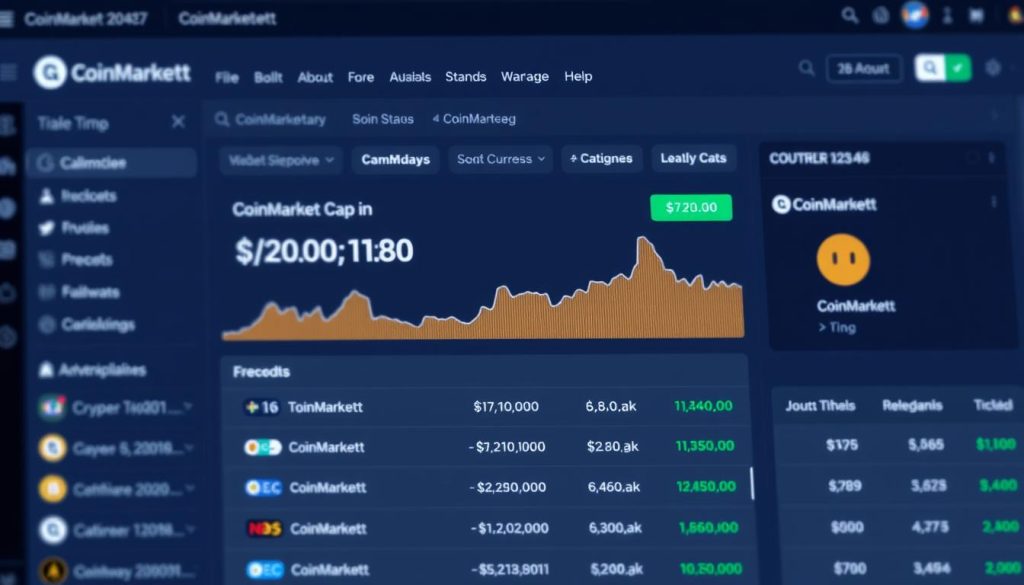Click the peak of the orange price chart
1024x585 pixels.
click(x=643, y=240)
